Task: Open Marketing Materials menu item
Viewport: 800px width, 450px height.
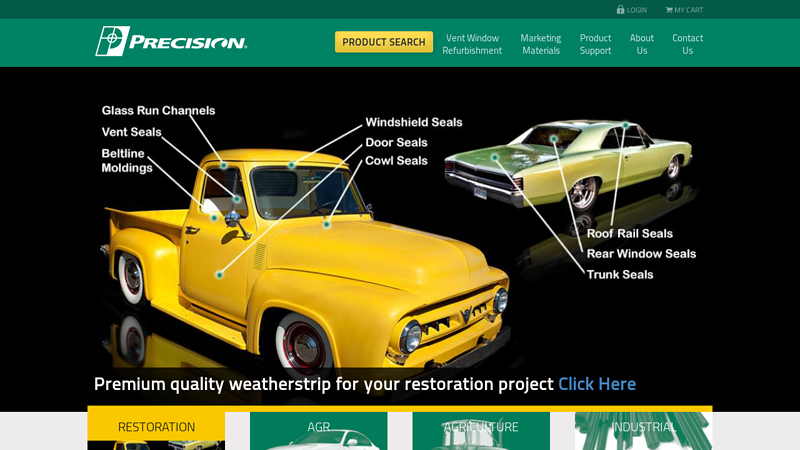Action: point(541,44)
